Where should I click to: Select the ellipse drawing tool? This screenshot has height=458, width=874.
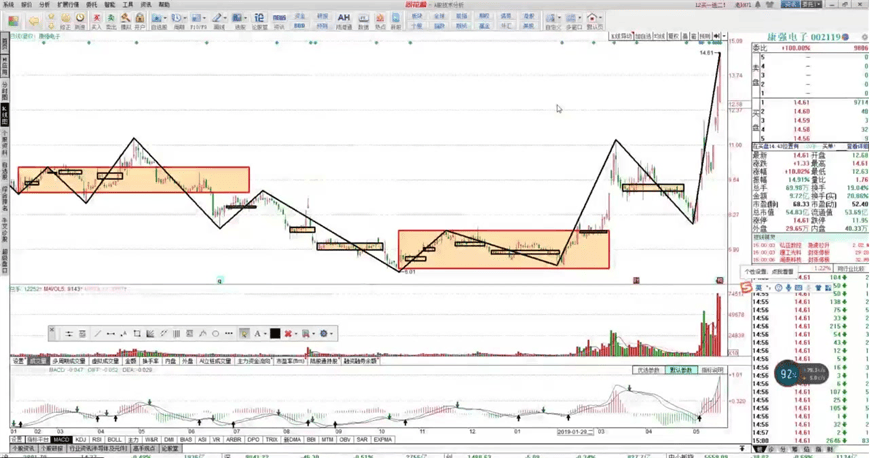tap(215, 333)
